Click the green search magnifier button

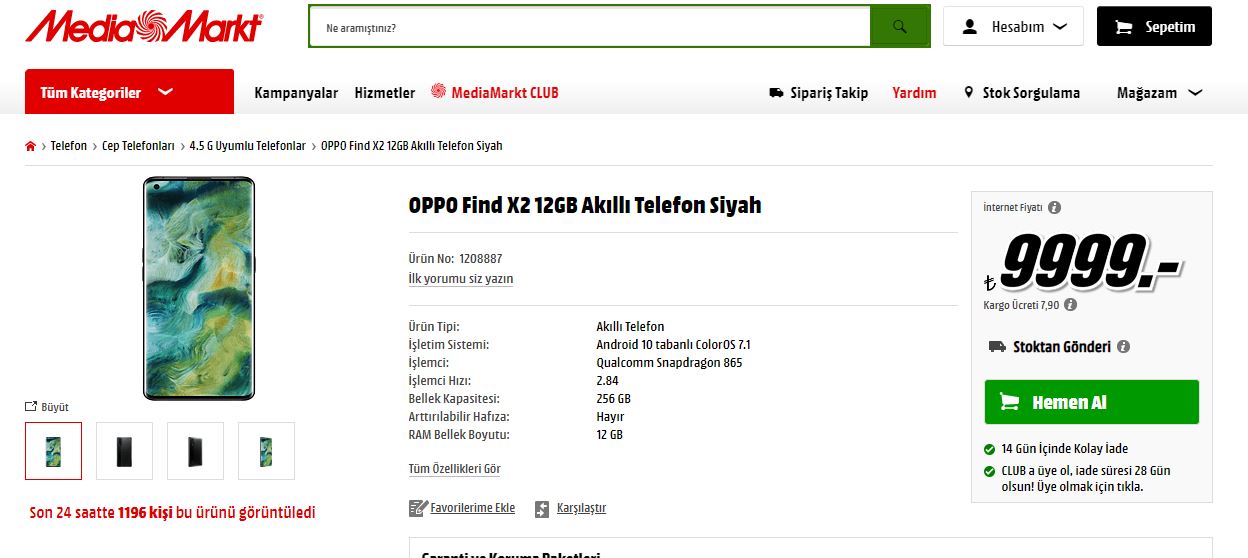[x=900, y=26]
